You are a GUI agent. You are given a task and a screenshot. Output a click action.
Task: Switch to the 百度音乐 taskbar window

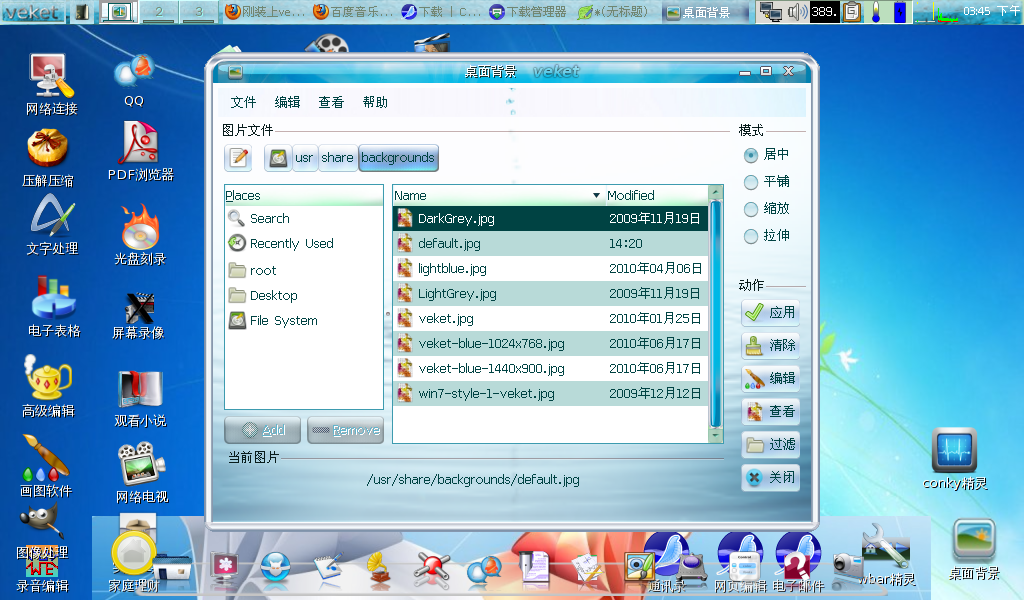(x=353, y=12)
